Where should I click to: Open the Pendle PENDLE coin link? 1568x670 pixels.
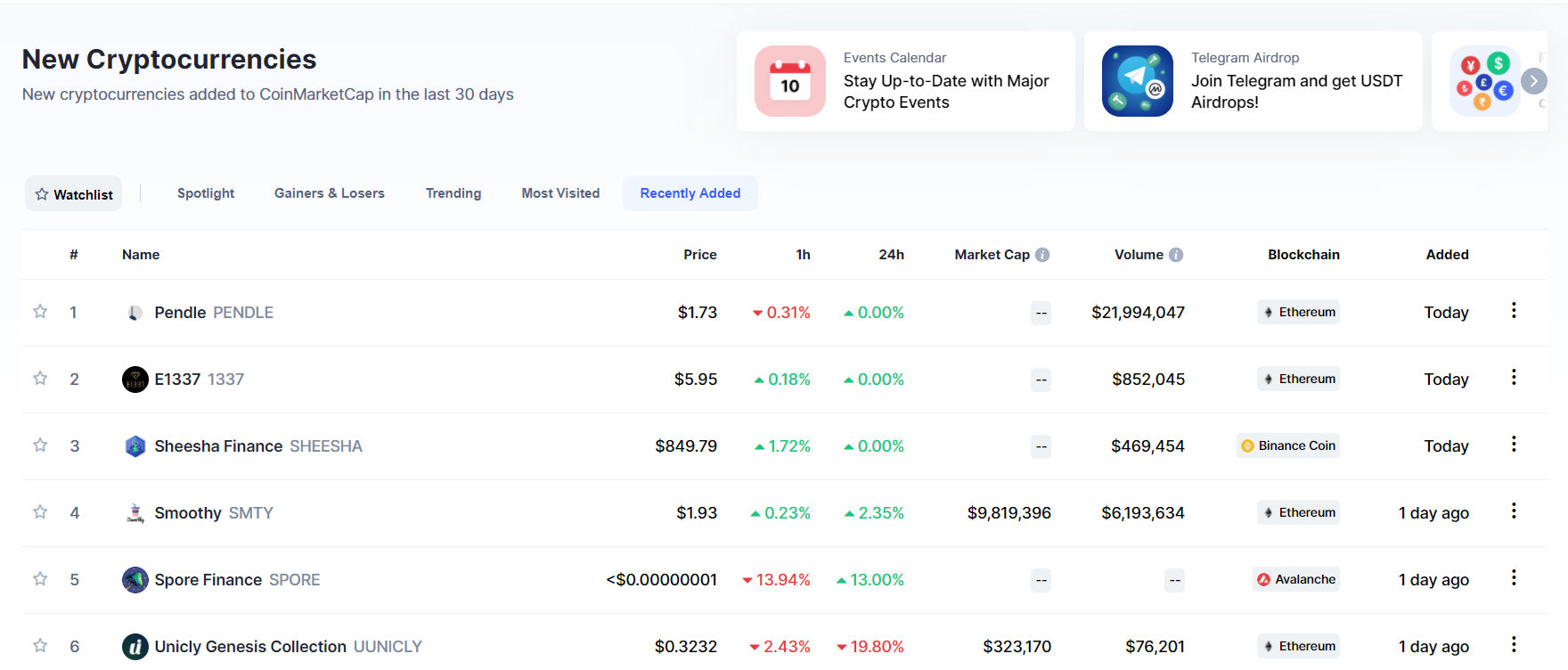point(213,313)
